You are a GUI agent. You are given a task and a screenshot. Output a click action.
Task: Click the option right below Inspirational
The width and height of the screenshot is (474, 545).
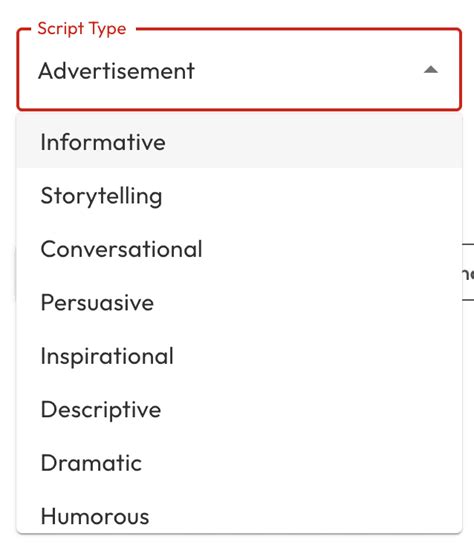click(x=239, y=409)
